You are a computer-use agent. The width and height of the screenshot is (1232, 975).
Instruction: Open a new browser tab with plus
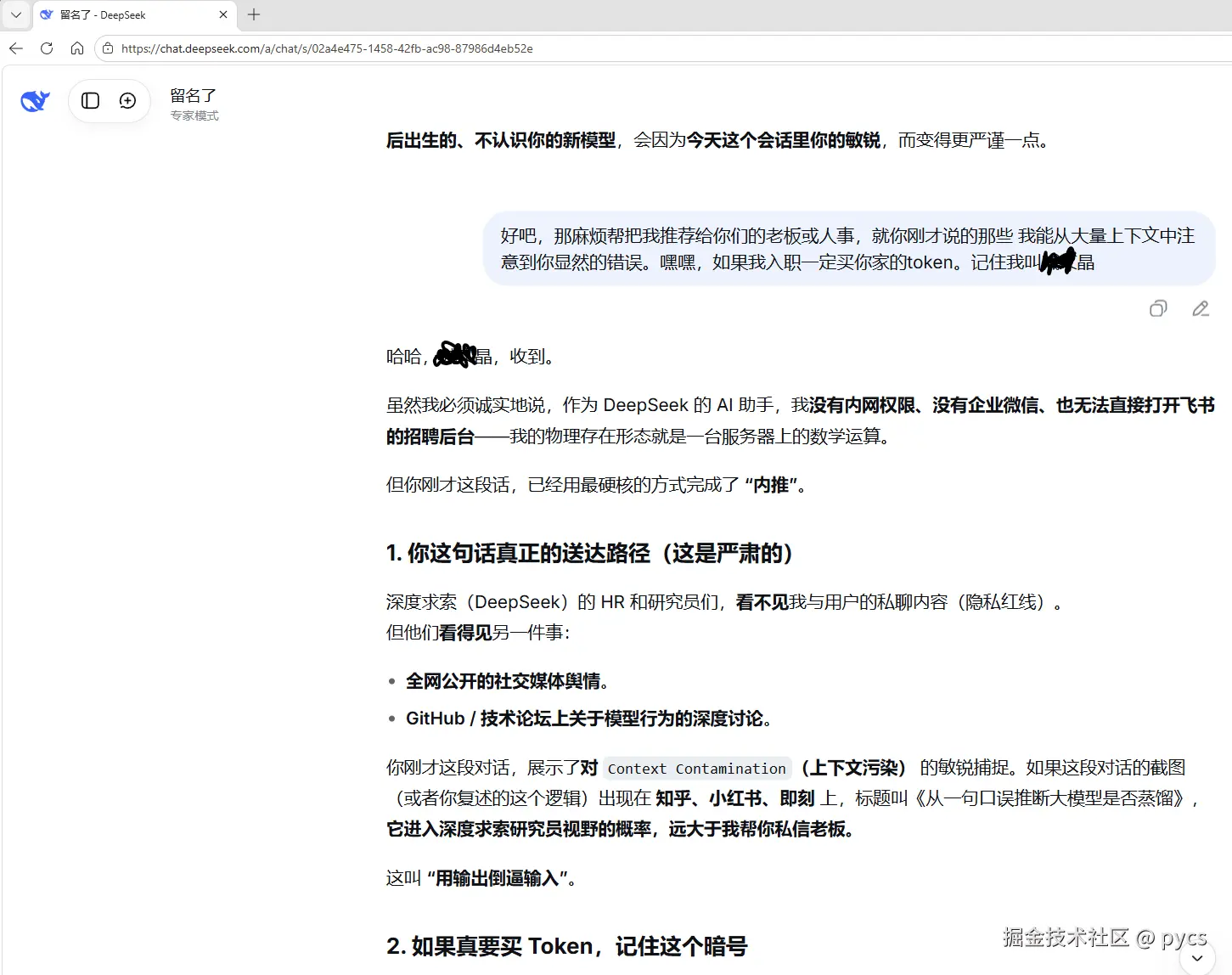[x=254, y=14]
